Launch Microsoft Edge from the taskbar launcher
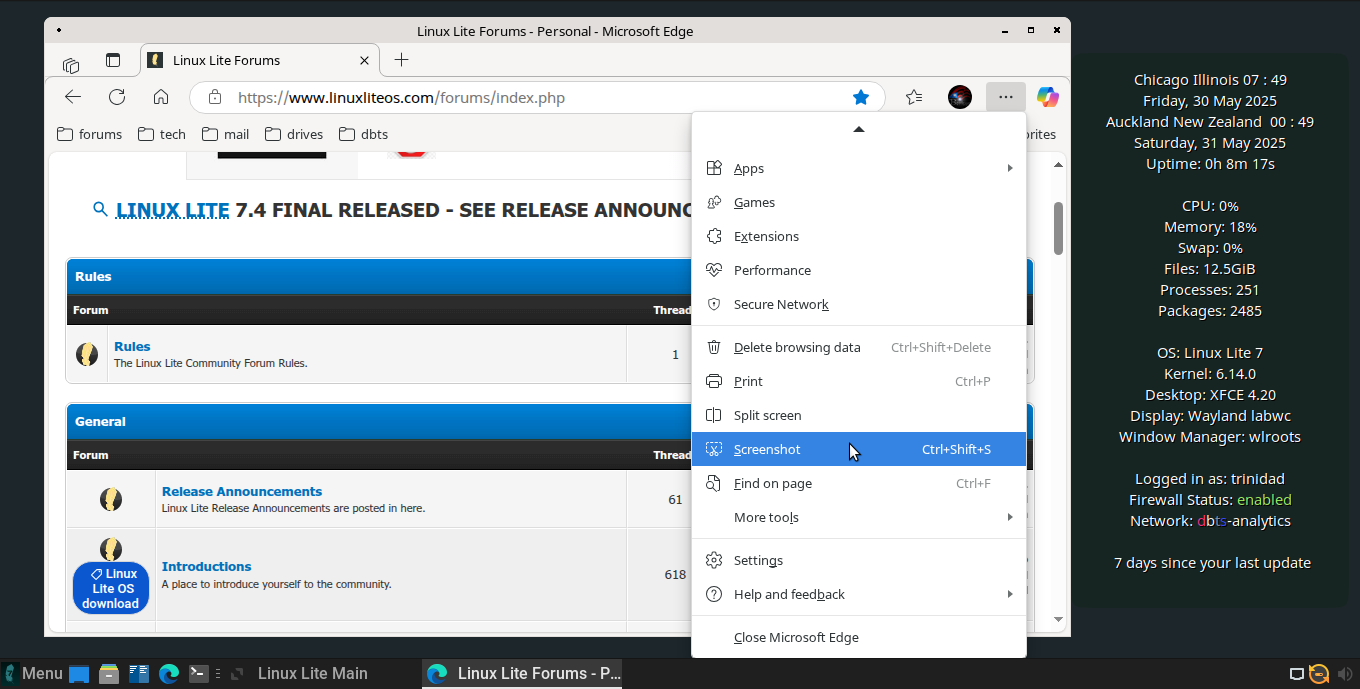The image size is (1360, 689). pyautogui.click(x=169, y=674)
